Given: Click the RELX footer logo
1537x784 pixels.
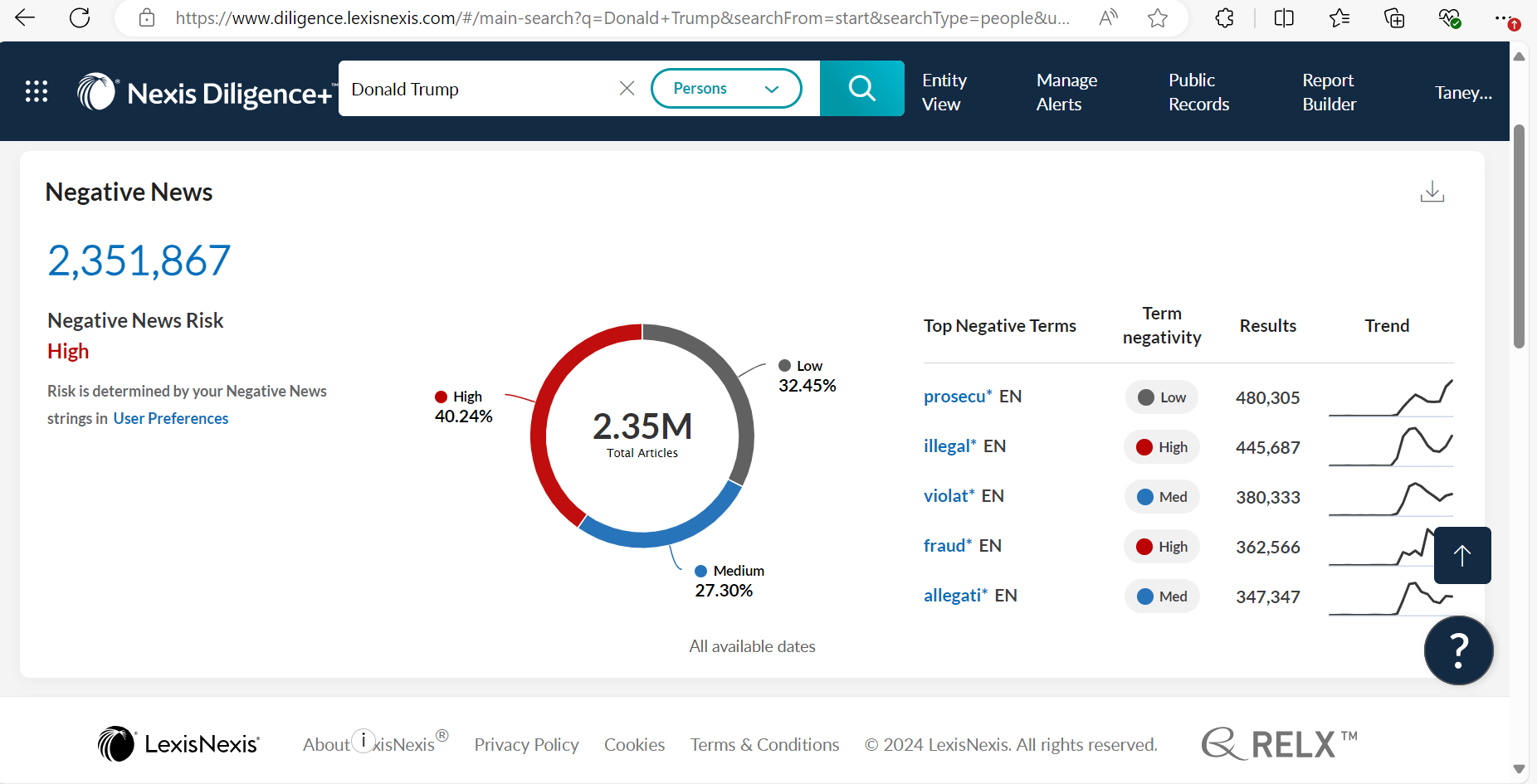Looking at the screenshot, I should point(1279,744).
